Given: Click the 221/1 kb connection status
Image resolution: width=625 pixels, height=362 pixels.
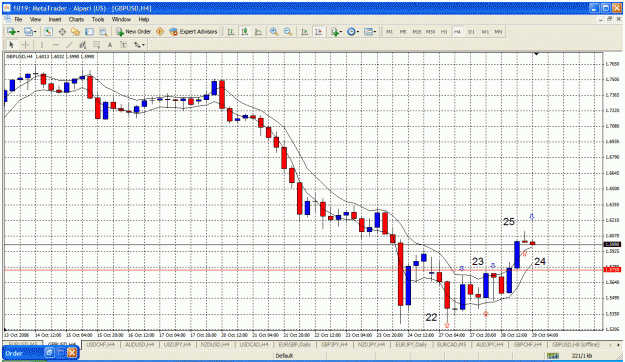Looking at the screenshot, I should tap(582, 356).
